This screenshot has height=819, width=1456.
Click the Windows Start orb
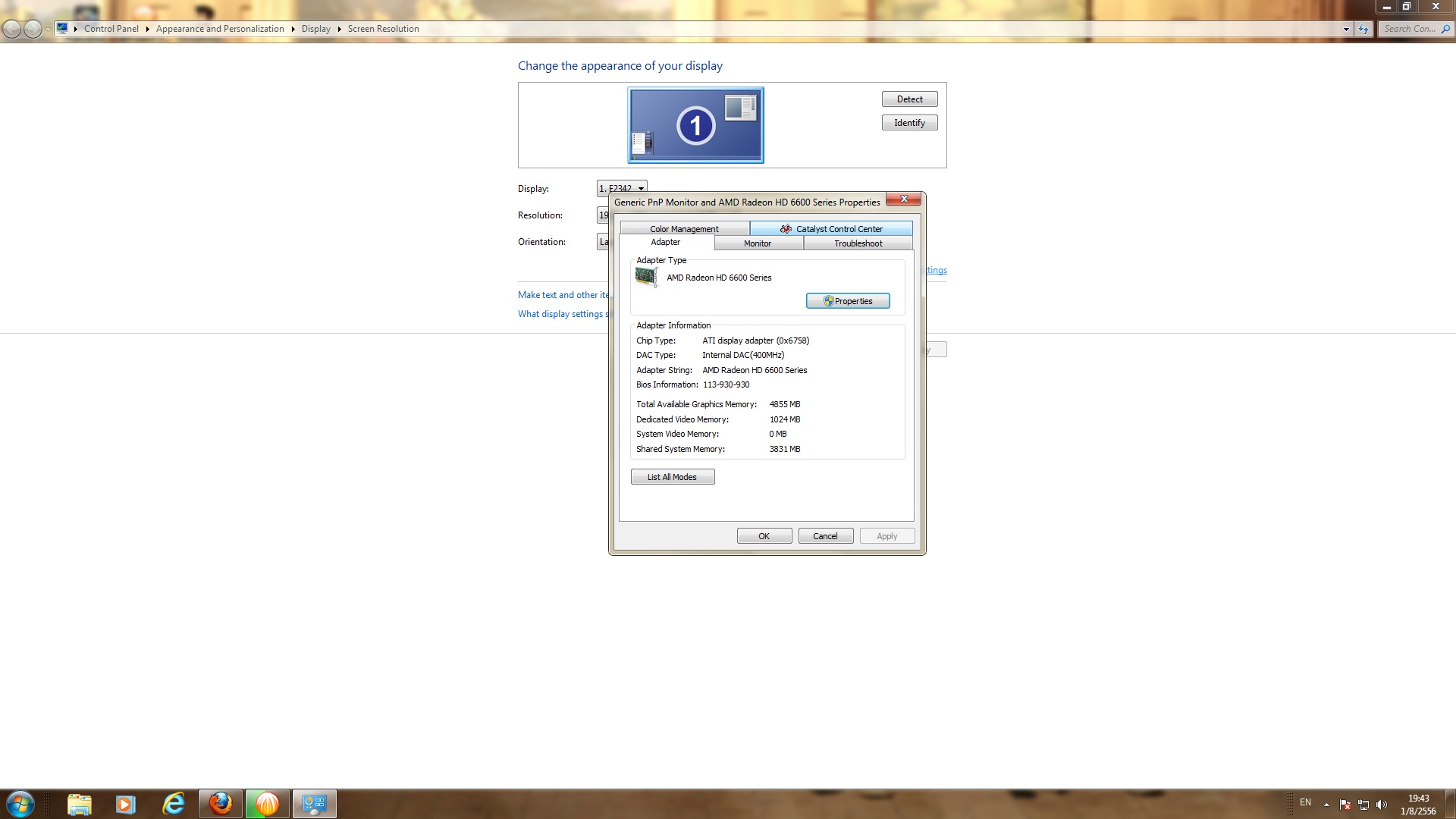[x=20, y=803]
